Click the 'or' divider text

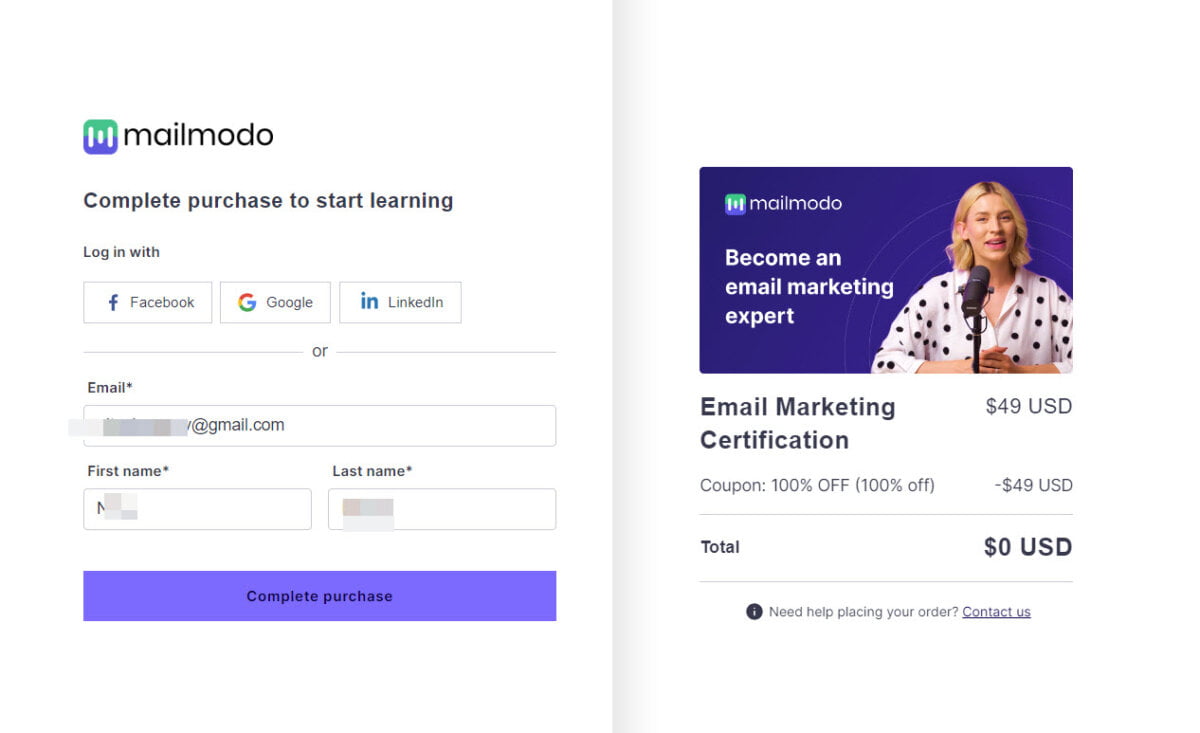pyautogui.click(x=319, y=351)
